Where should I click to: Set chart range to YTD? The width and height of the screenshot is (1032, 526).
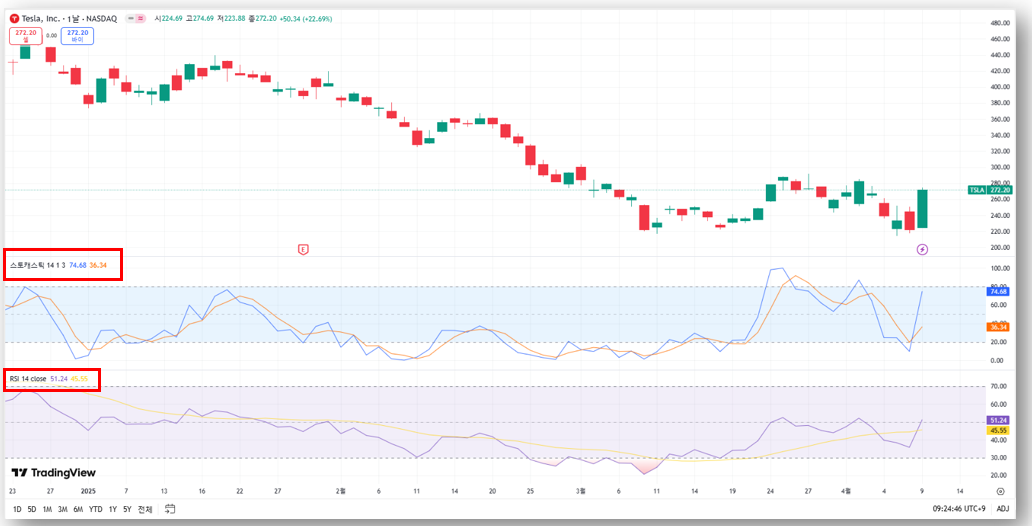(96, 509)
